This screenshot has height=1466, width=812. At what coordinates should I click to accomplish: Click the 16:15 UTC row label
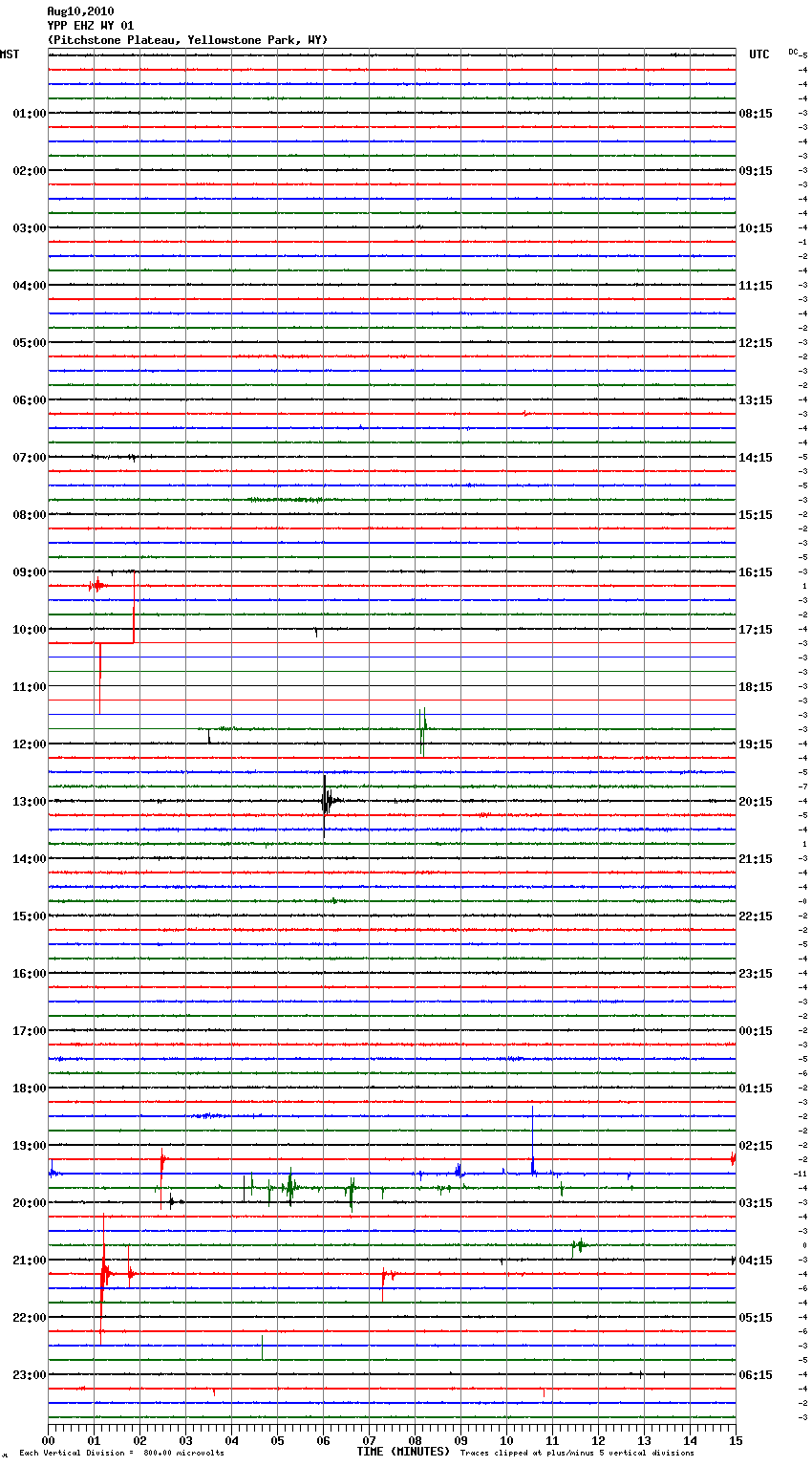point(756,572)
